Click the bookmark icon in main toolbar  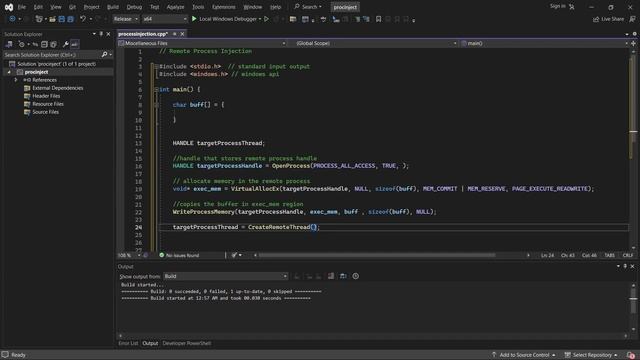pyautogui.click(x=378, y=19)
